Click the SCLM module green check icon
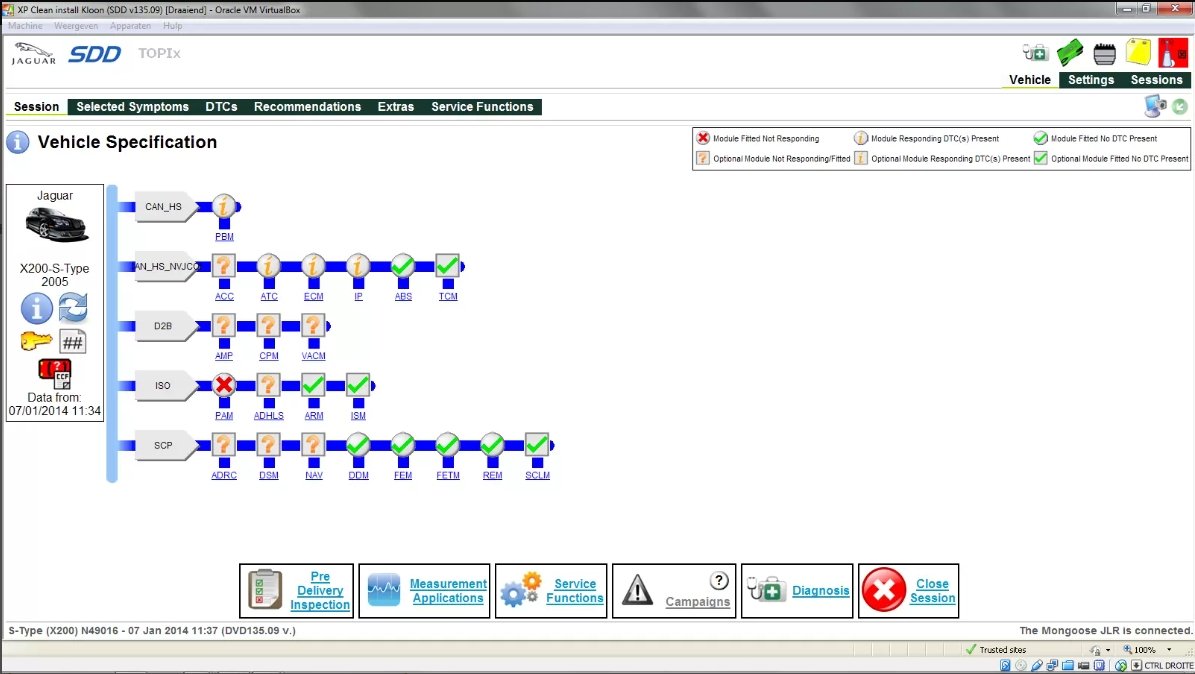 (x=537, y=445)
